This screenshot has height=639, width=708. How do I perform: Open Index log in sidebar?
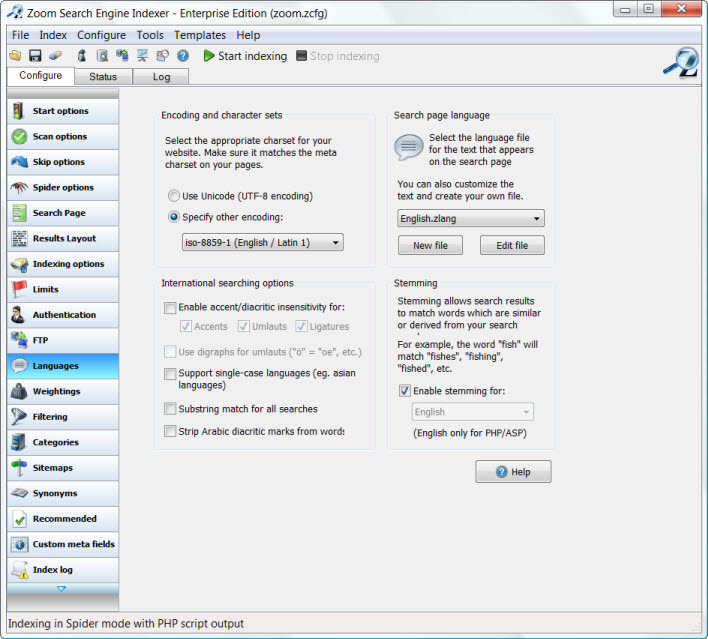[63, 570]
